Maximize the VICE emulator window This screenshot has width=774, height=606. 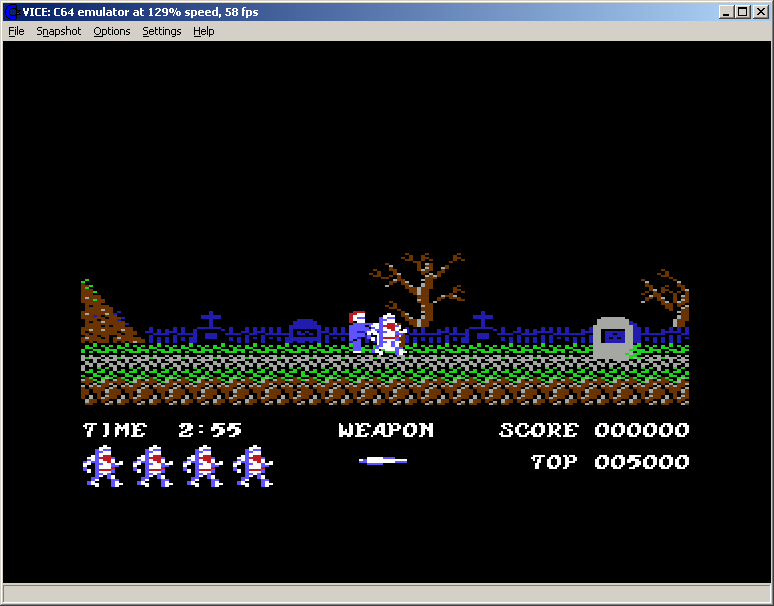[x=742, y=12]
